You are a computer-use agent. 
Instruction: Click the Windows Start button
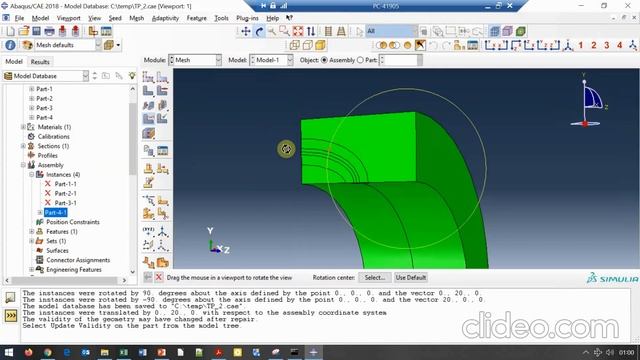pyautogui.click(x=9, y=352)
